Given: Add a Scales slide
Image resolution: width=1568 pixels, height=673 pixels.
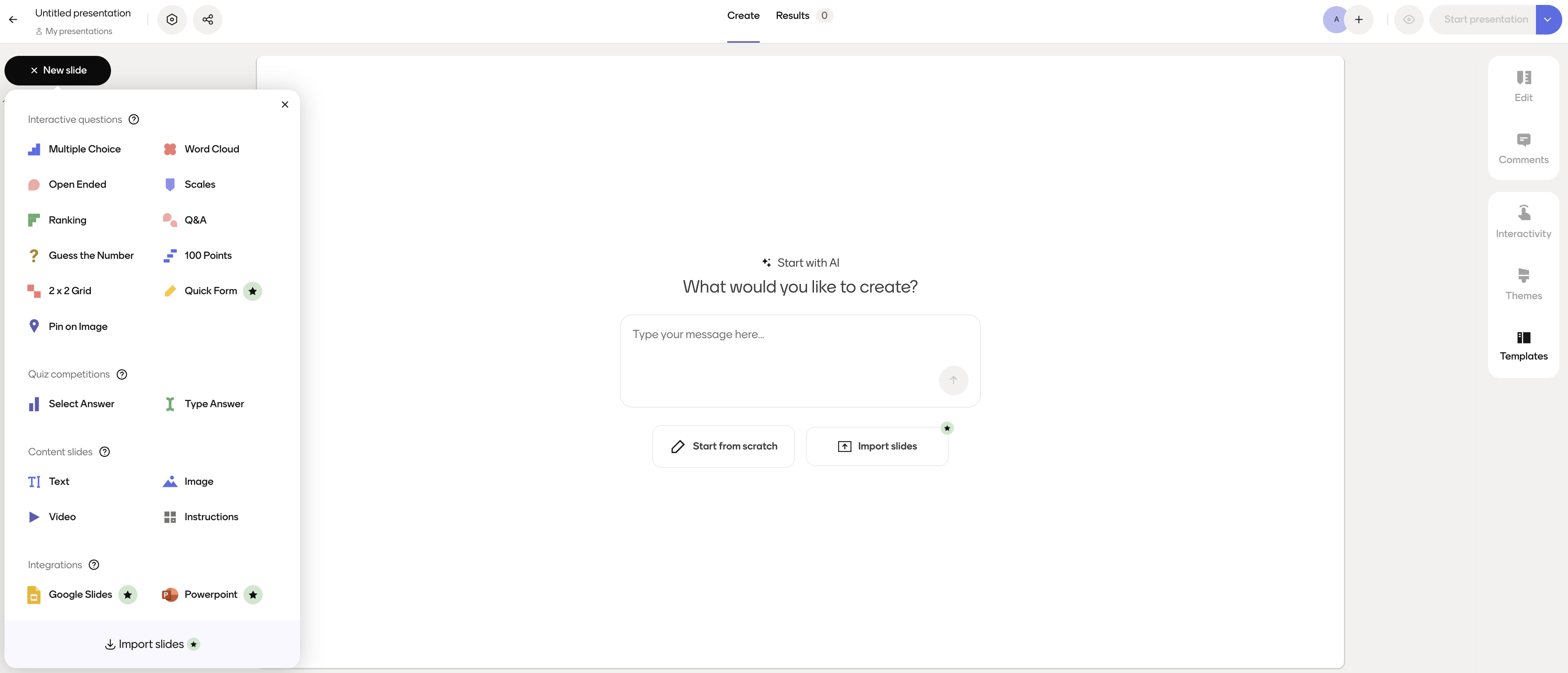Looking at the screenshot, I should click(x=190, y=185).
